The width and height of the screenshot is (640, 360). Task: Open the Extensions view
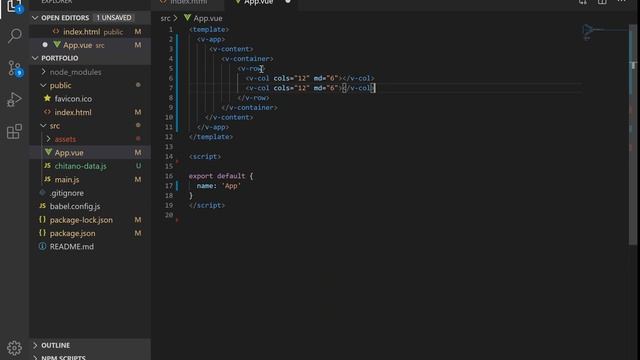[x=14, y=131]
